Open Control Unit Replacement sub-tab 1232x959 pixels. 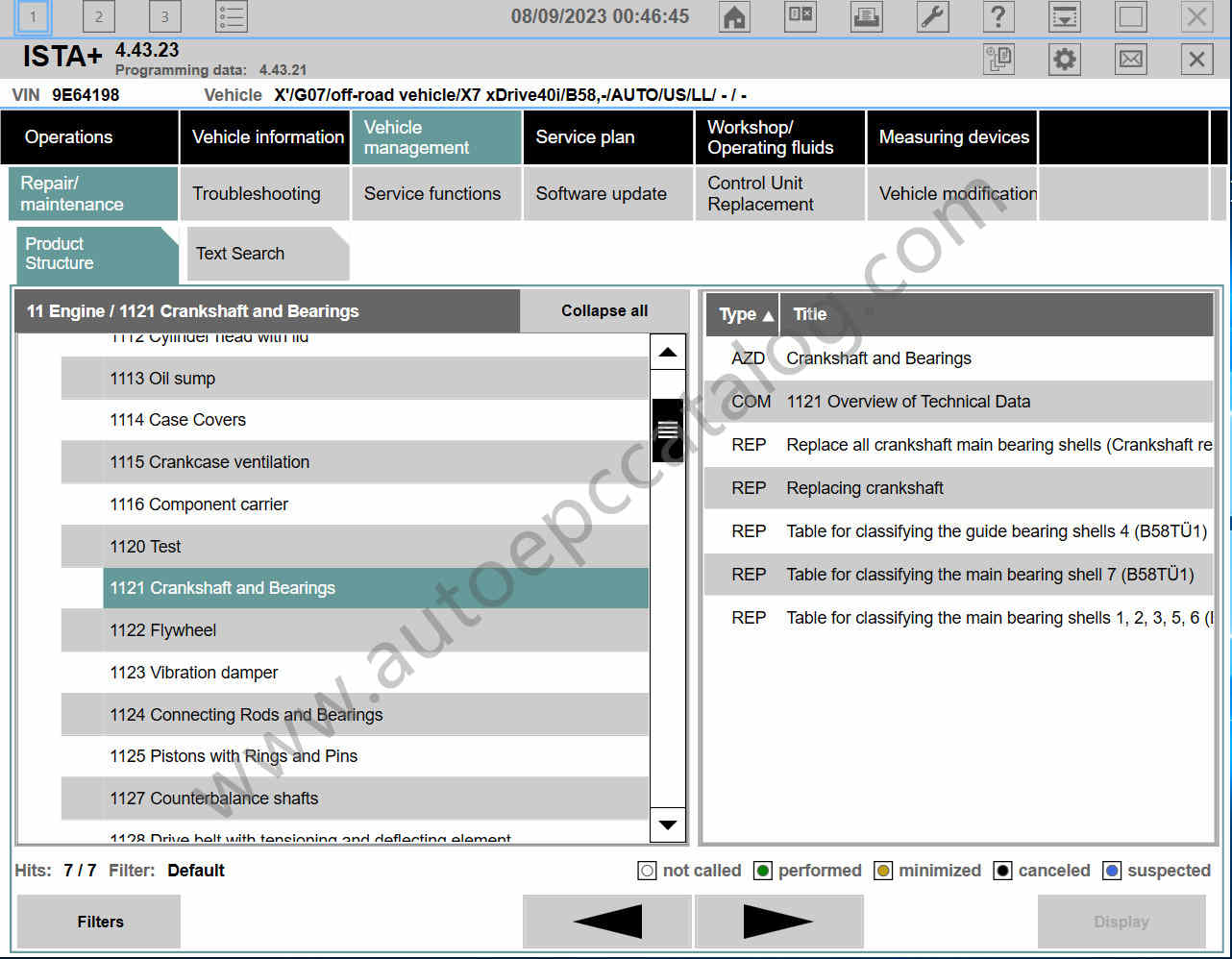coord(780,194)
